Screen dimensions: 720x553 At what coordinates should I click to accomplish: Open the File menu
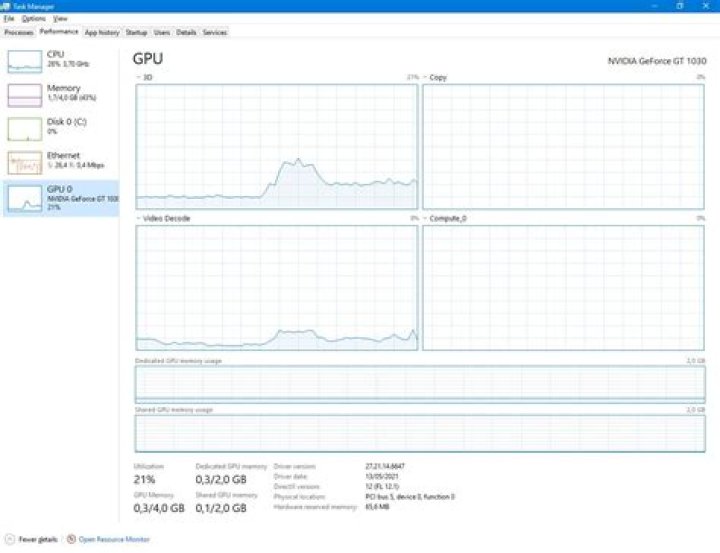[x=9, y=19]
